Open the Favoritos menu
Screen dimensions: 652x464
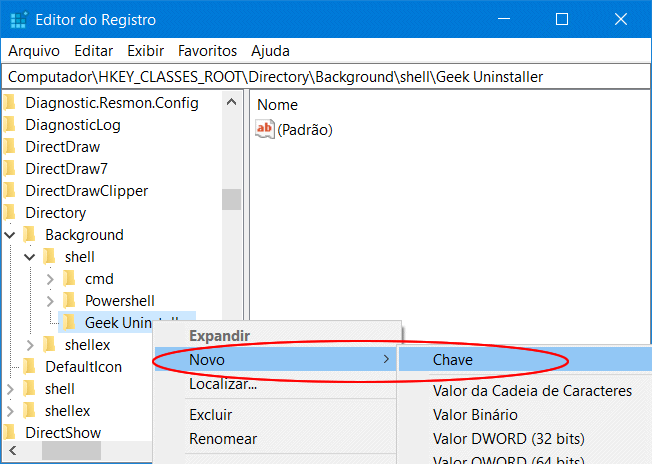[x=207, y=50]
